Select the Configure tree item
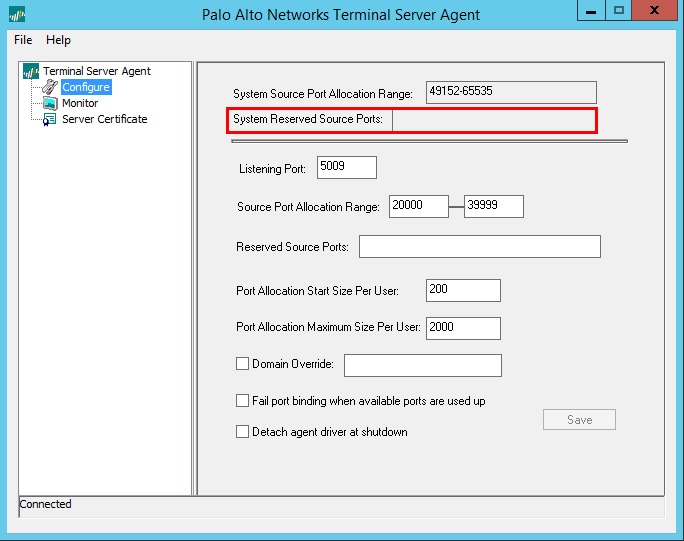Image resolution: width=684 pixels, height=541 pixels. pyautogui.click(x=86, y=87)
